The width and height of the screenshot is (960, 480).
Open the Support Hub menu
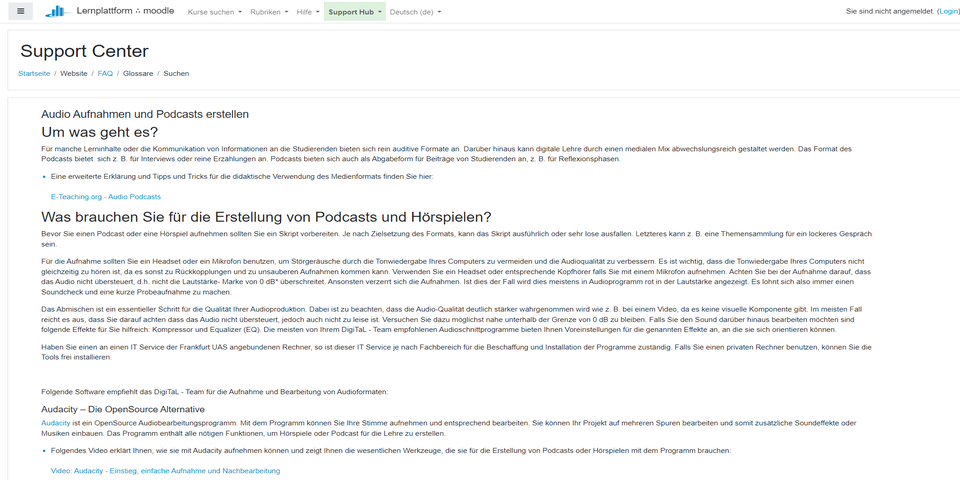pyautogui.click(x=354, y=12)
